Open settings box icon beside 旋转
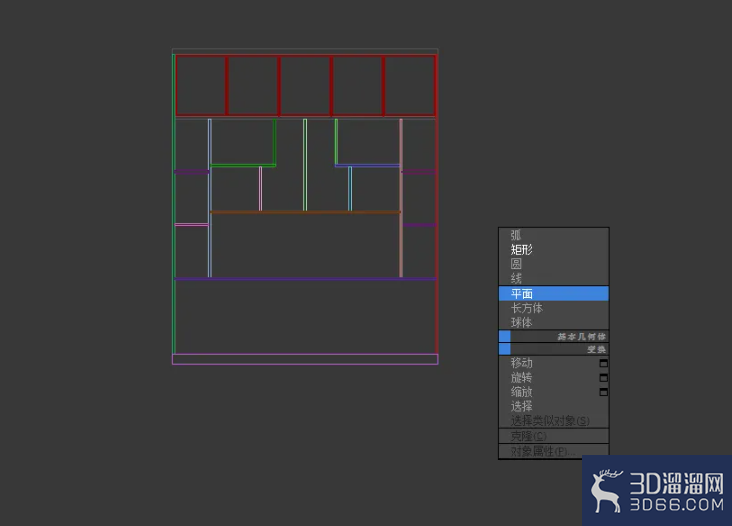 (x=604, y=378)
